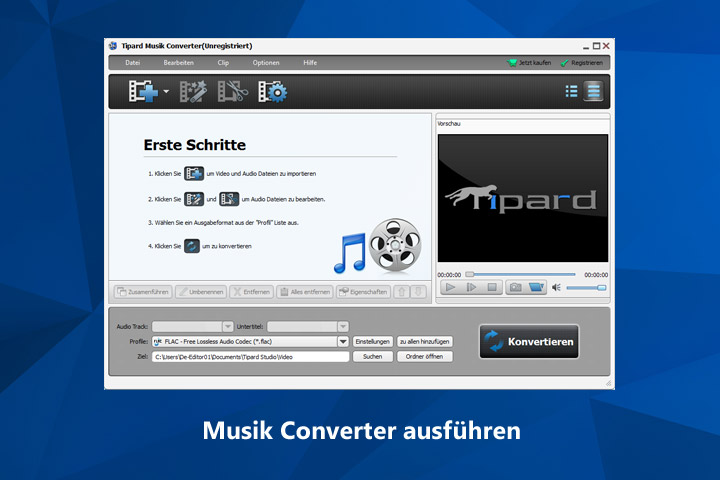This screenshot has width=720, height=480.
Task: Click the Zusammenführen button
Action: 143,292
